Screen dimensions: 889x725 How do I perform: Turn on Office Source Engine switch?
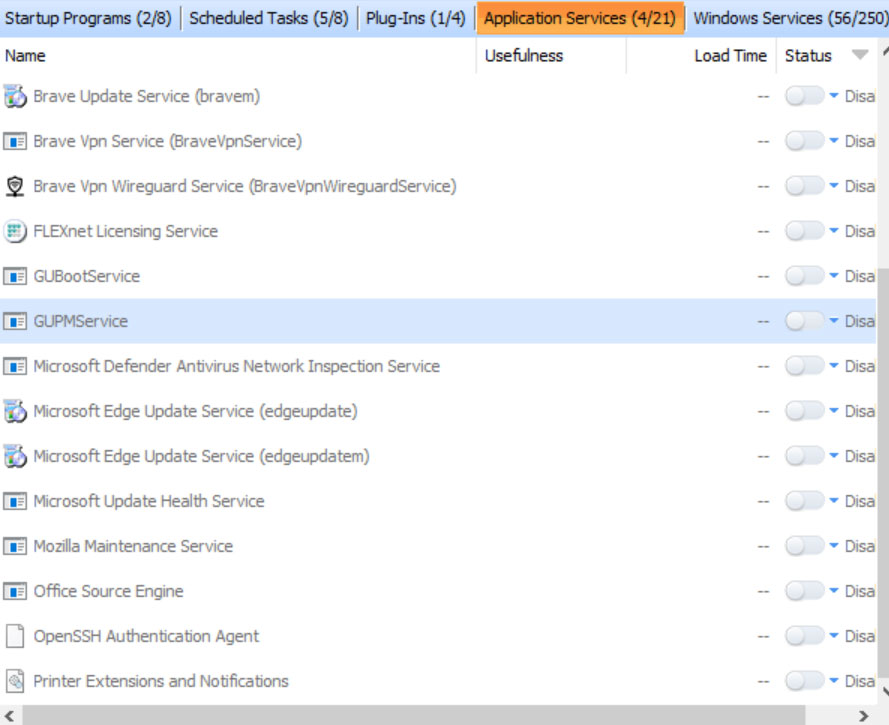pyautogui.click(x=805, y=591)
